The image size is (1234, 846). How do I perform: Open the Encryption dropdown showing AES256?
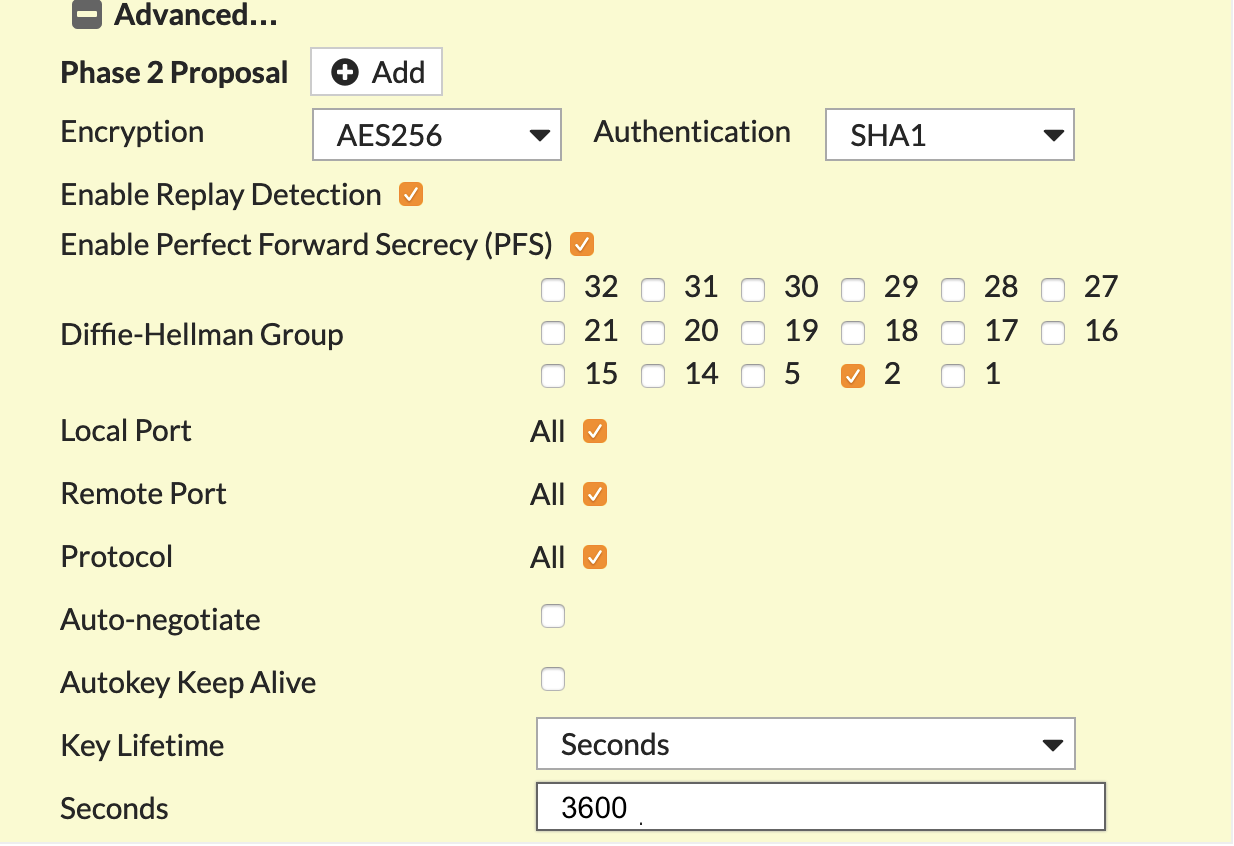[x=437, y=133]
